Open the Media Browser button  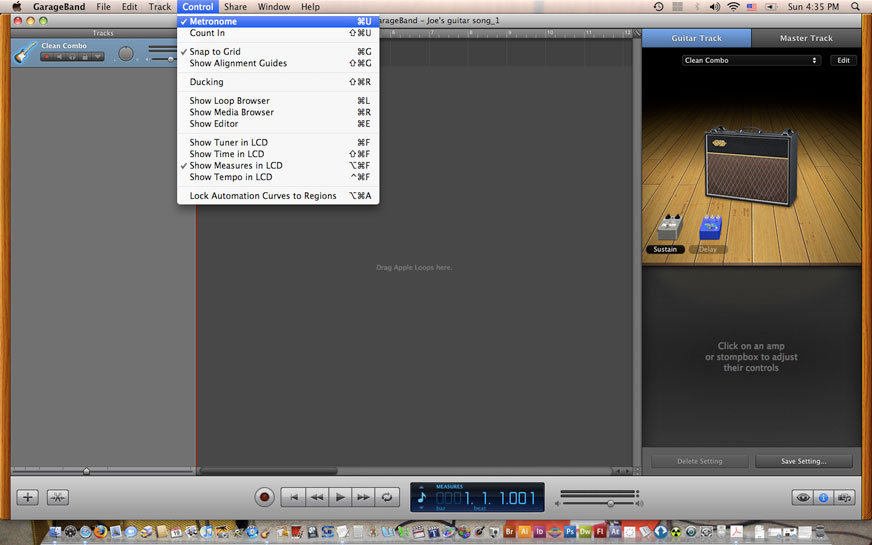tap(845, 497)
